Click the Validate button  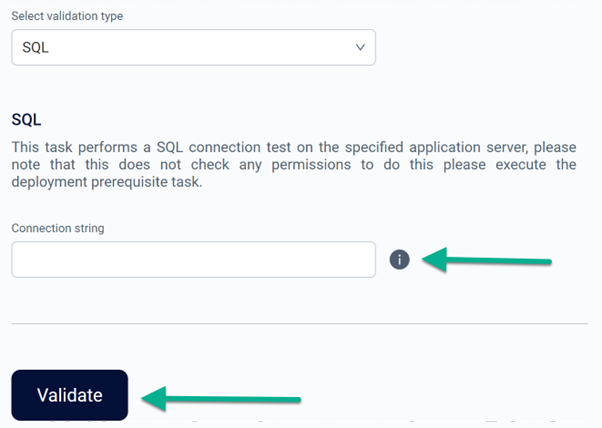(69, 395)
